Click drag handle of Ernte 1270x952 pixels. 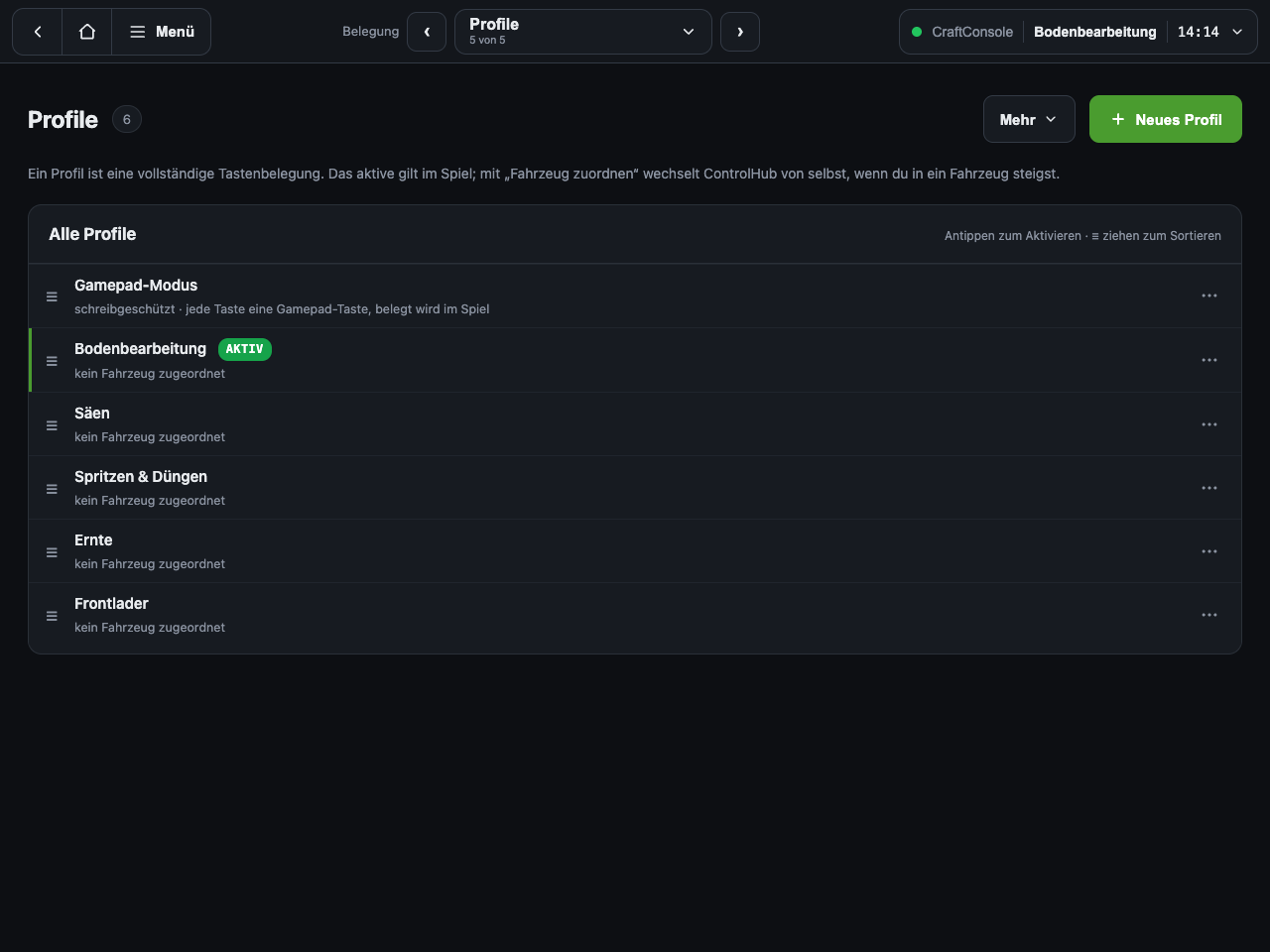pos(52,552)
